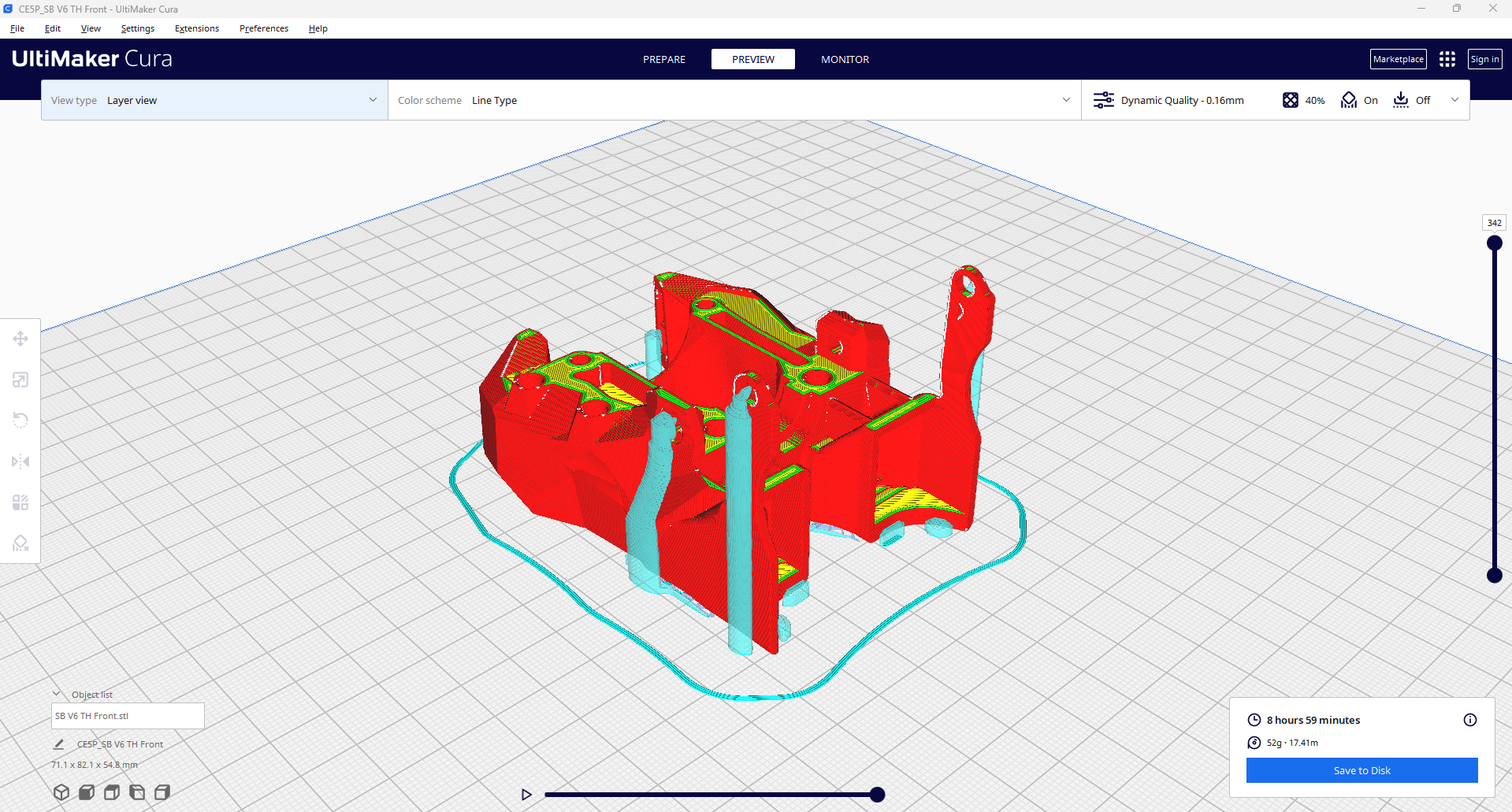Screen dimensions: 1512x812
Task: Click the 71.1 x 82.1 x 54.8 mm dimensions
Action: 95,765
